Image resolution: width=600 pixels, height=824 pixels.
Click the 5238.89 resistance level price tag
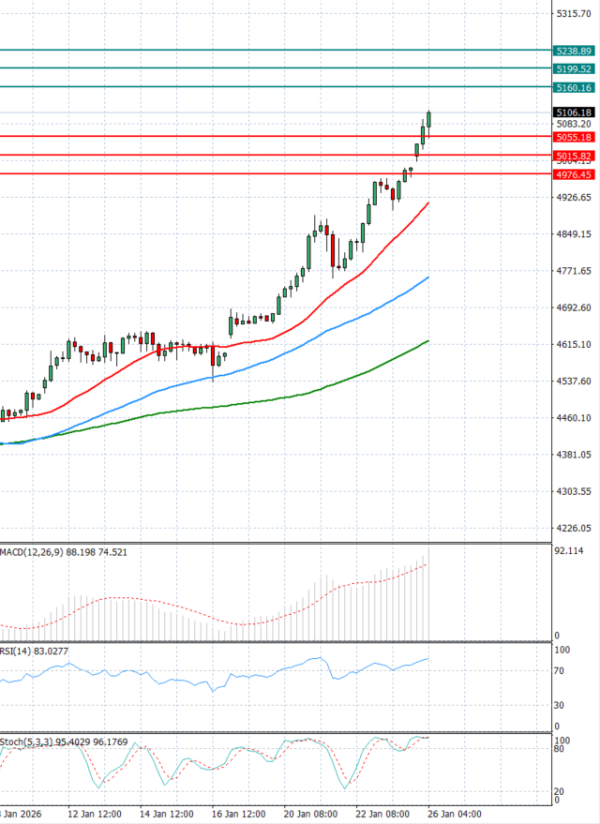click(x=573, y=50)
